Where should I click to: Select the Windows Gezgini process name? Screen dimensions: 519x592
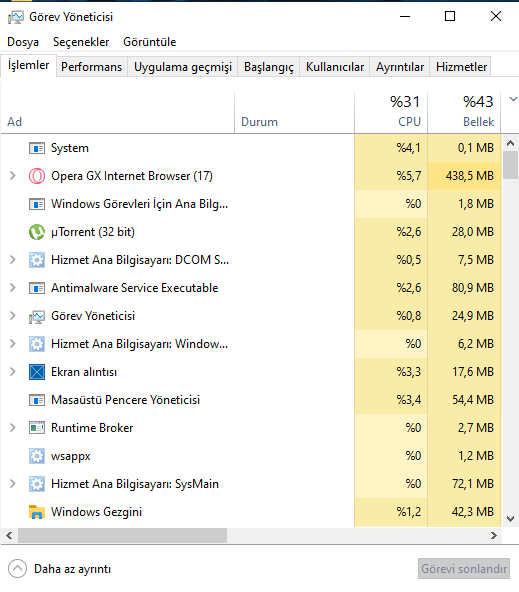[x=96, y=512]
